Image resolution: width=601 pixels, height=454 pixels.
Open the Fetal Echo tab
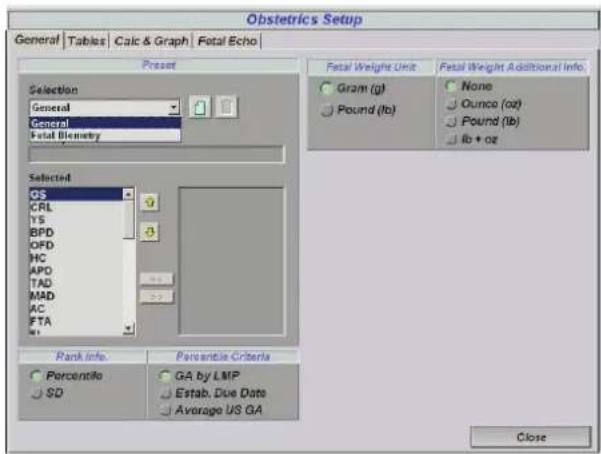(x=227, y=41)
